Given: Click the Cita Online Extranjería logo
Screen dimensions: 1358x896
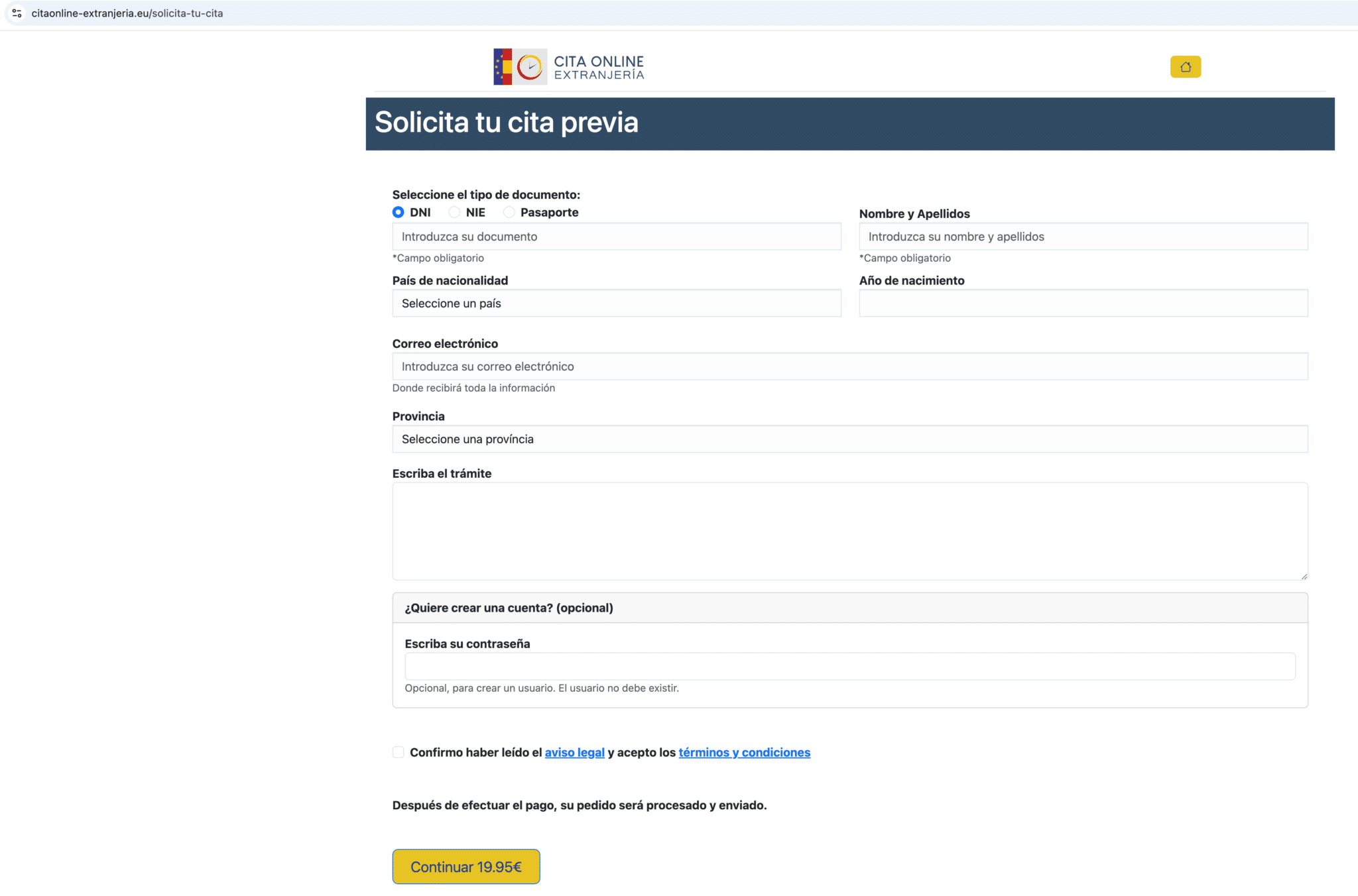Looking at the screenshot, I should click(x=569, y=67).
